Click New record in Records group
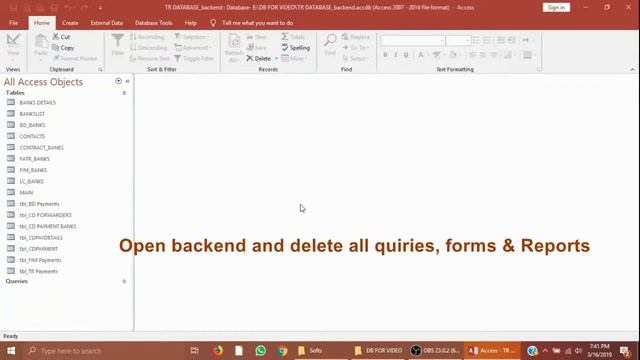 pos(256,37)
